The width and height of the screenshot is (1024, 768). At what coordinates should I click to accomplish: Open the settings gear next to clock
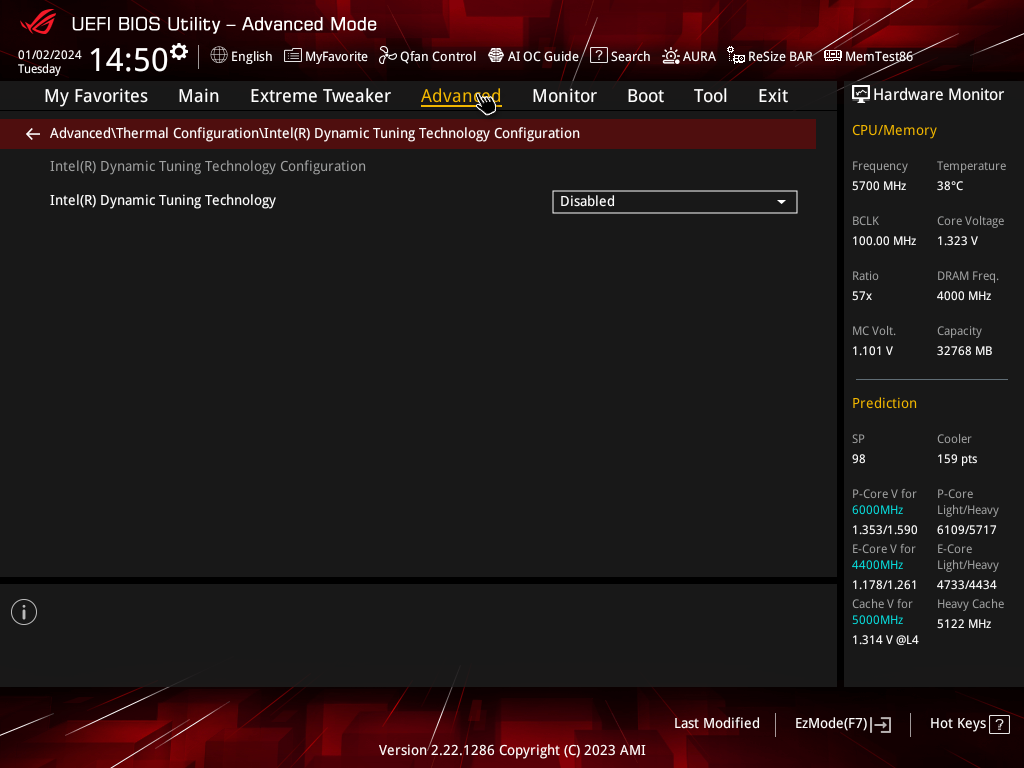click(x=179, y=52)
